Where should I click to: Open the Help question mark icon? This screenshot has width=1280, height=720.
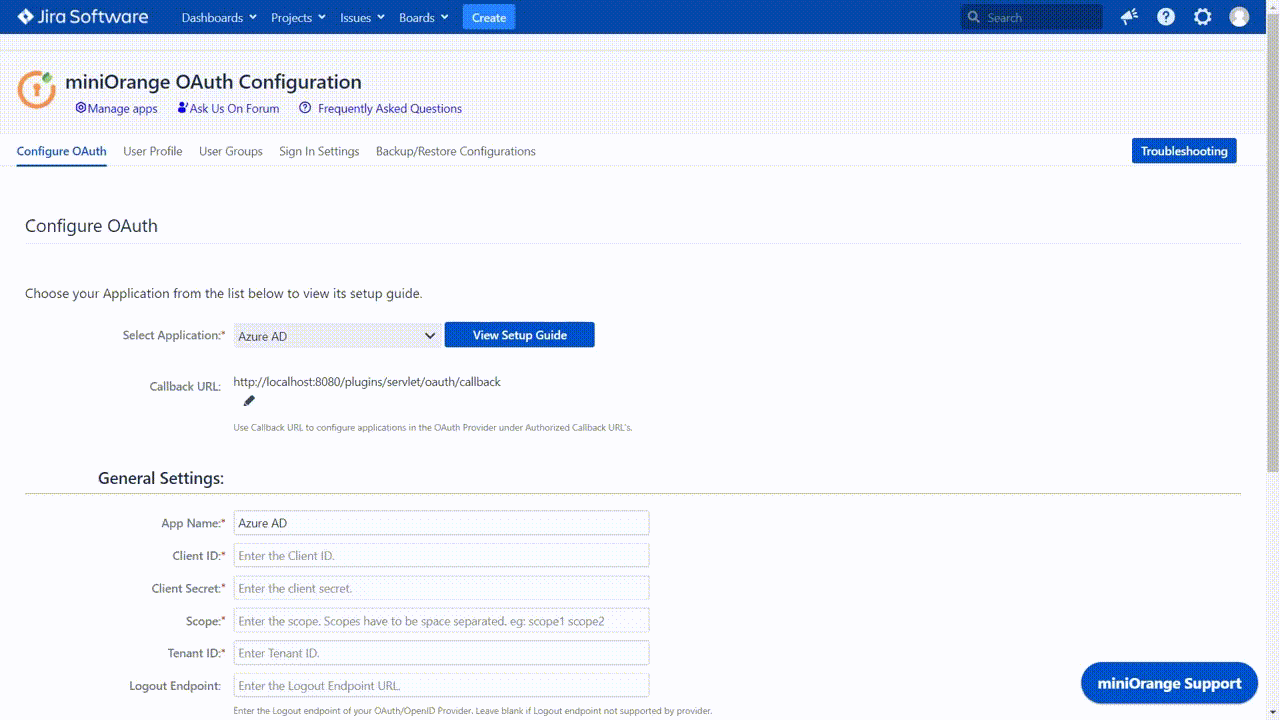(x=1166, y=17)
